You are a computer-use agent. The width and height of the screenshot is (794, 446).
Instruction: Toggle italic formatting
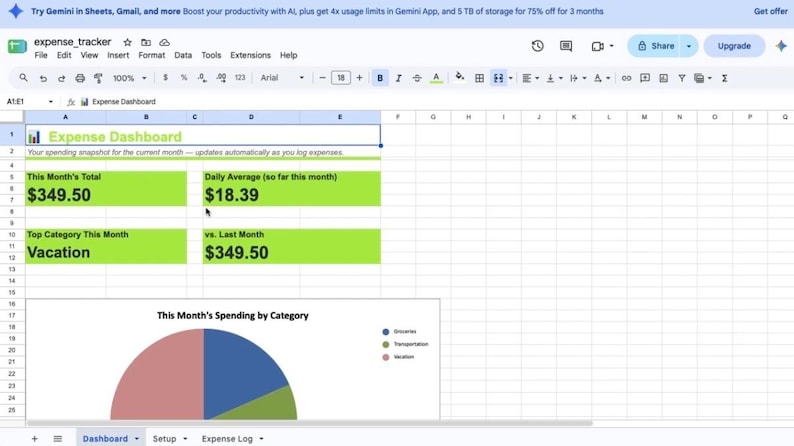click(x=399, y=78)
